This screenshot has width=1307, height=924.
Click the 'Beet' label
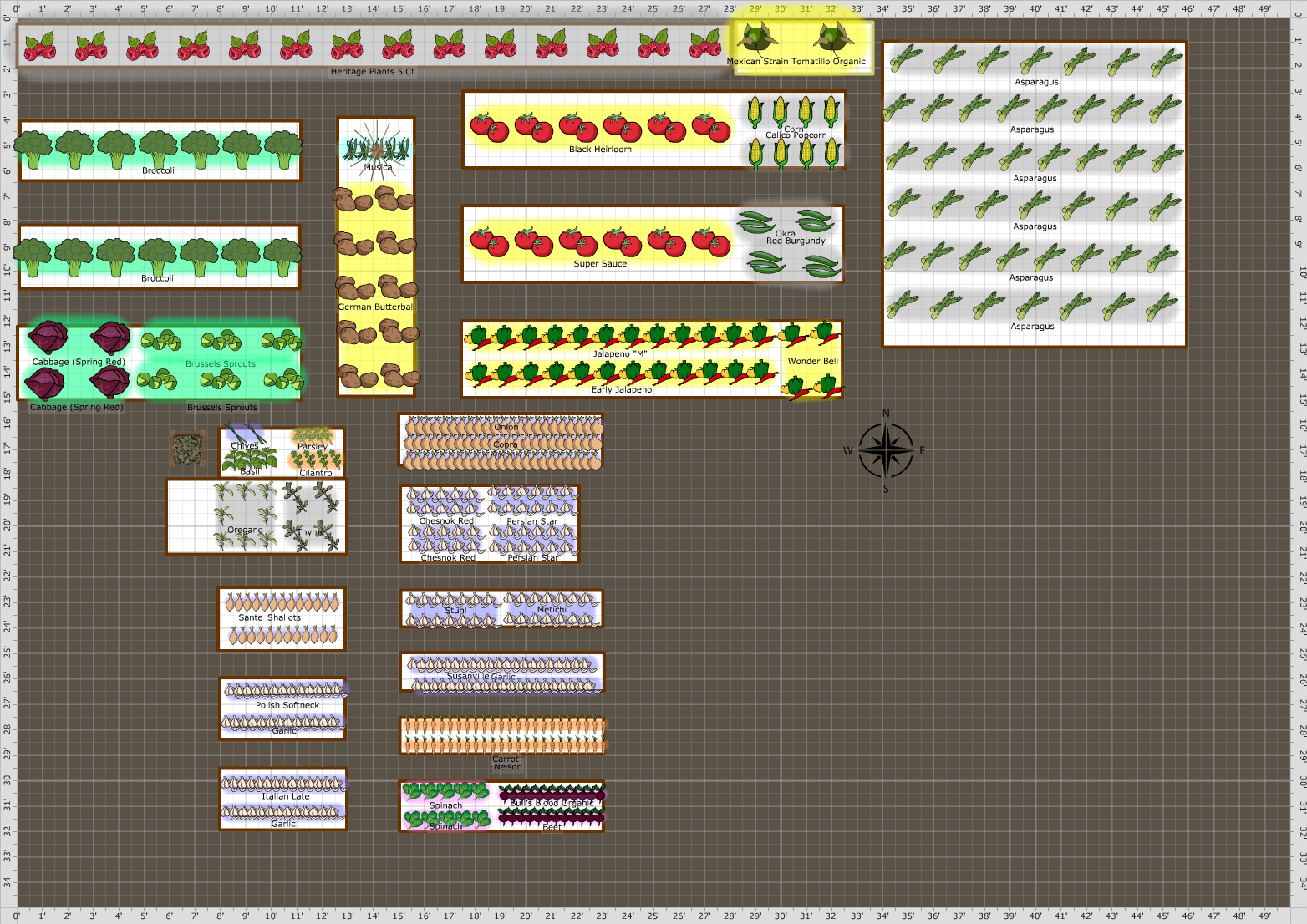pos(552,827)
